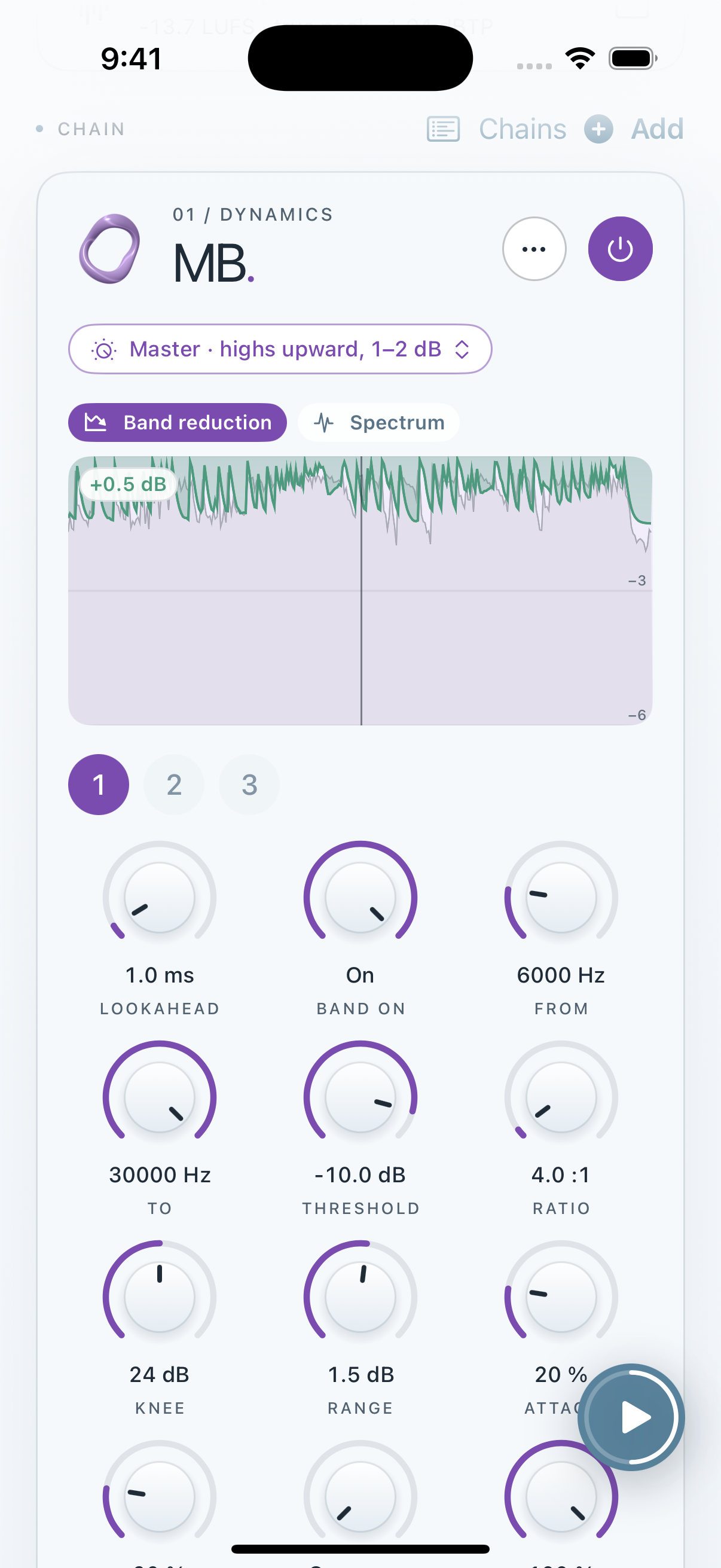
Task: Click the Wi-Fi status icon
Action: 580,59
